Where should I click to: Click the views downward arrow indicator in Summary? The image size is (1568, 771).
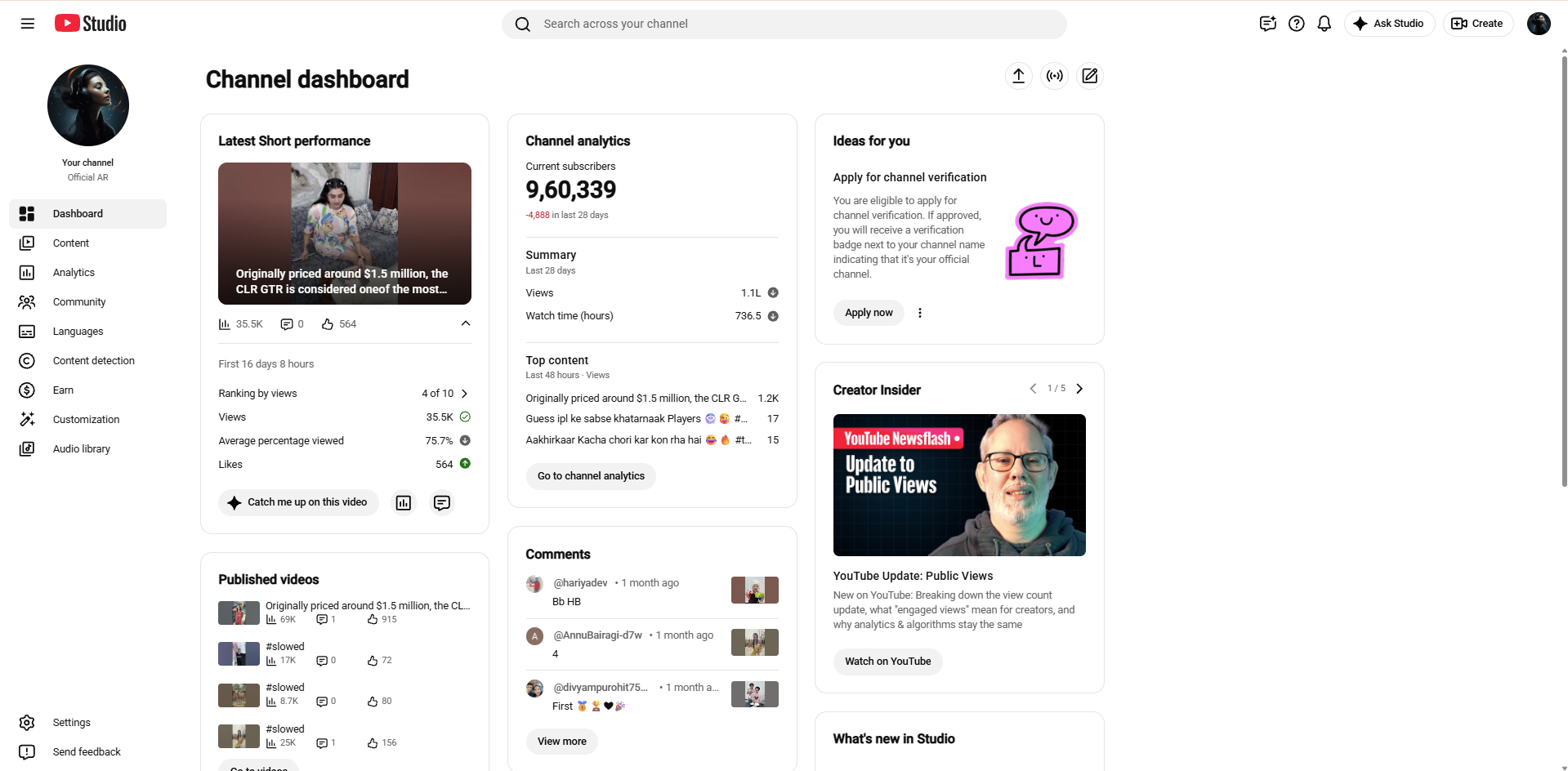tap(773, 292)
